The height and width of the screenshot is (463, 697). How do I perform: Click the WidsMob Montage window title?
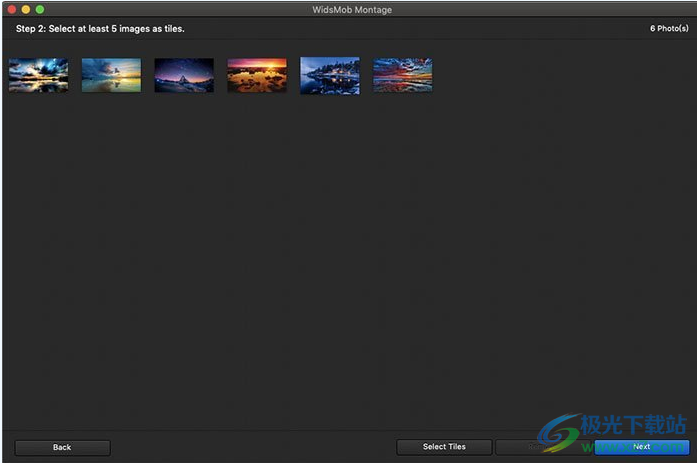tap(349, 9)
